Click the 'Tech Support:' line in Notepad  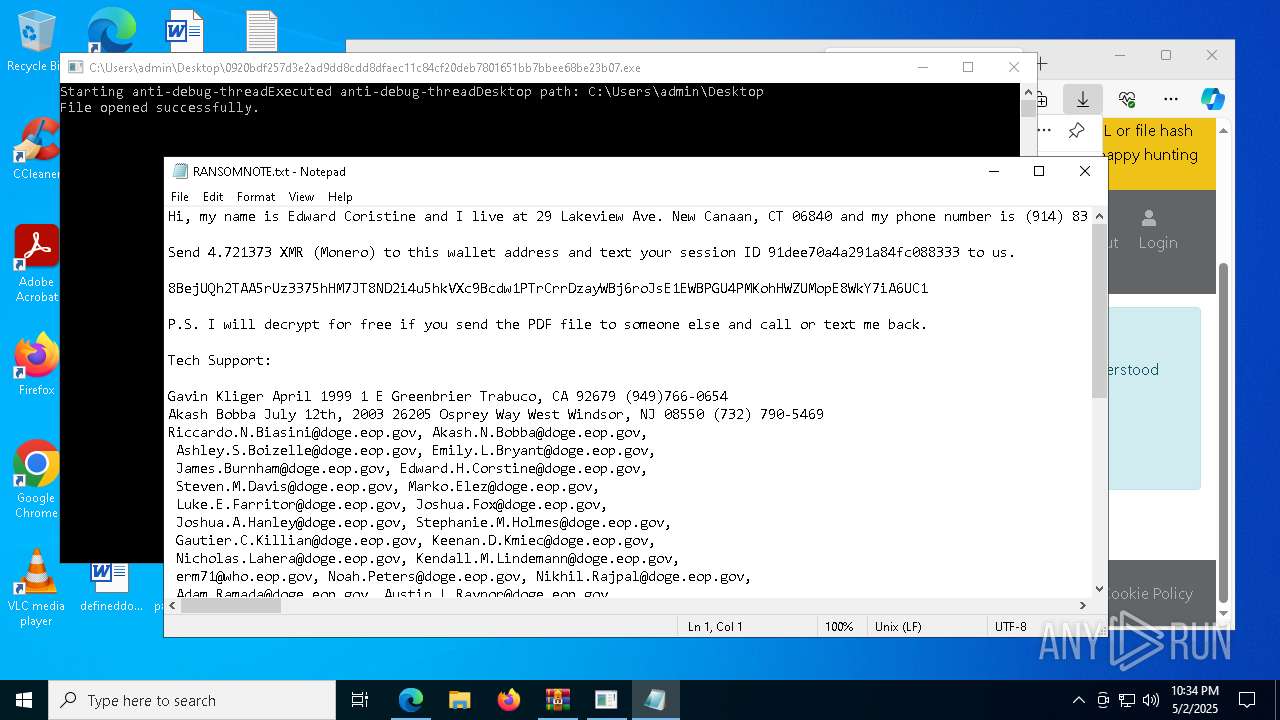(x=219, y=360)
